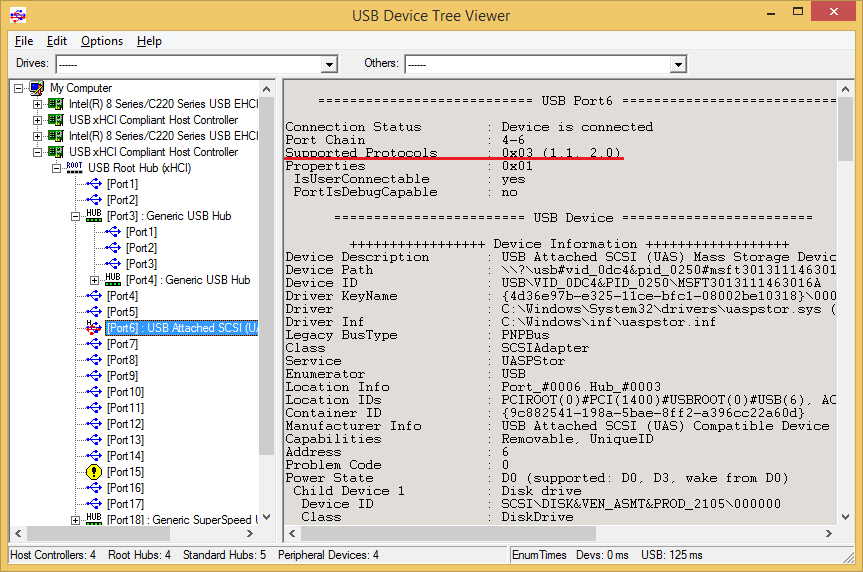Click the first Intel 8 Series EHCI controller icon
The image size is (863, 572).
tap(56, 104)
